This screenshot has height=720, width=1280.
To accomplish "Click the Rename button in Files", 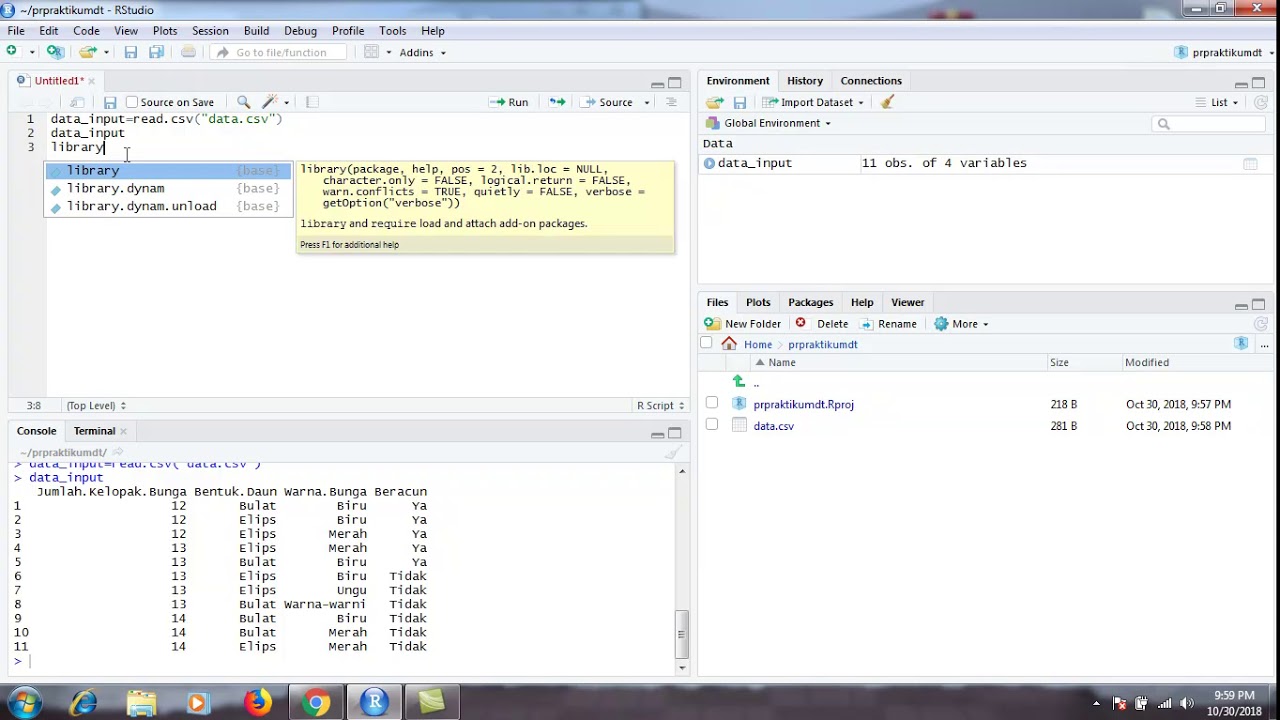I will tap(889, 324).
